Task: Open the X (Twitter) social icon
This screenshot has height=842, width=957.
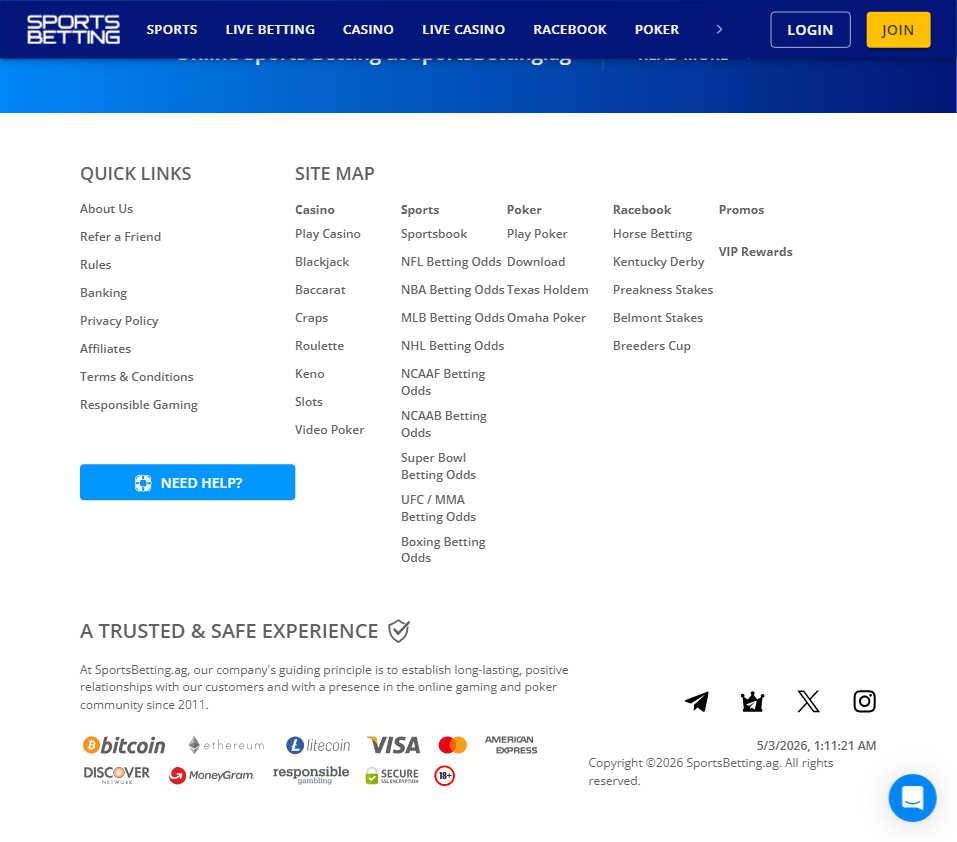Action: tap(809, 702)
